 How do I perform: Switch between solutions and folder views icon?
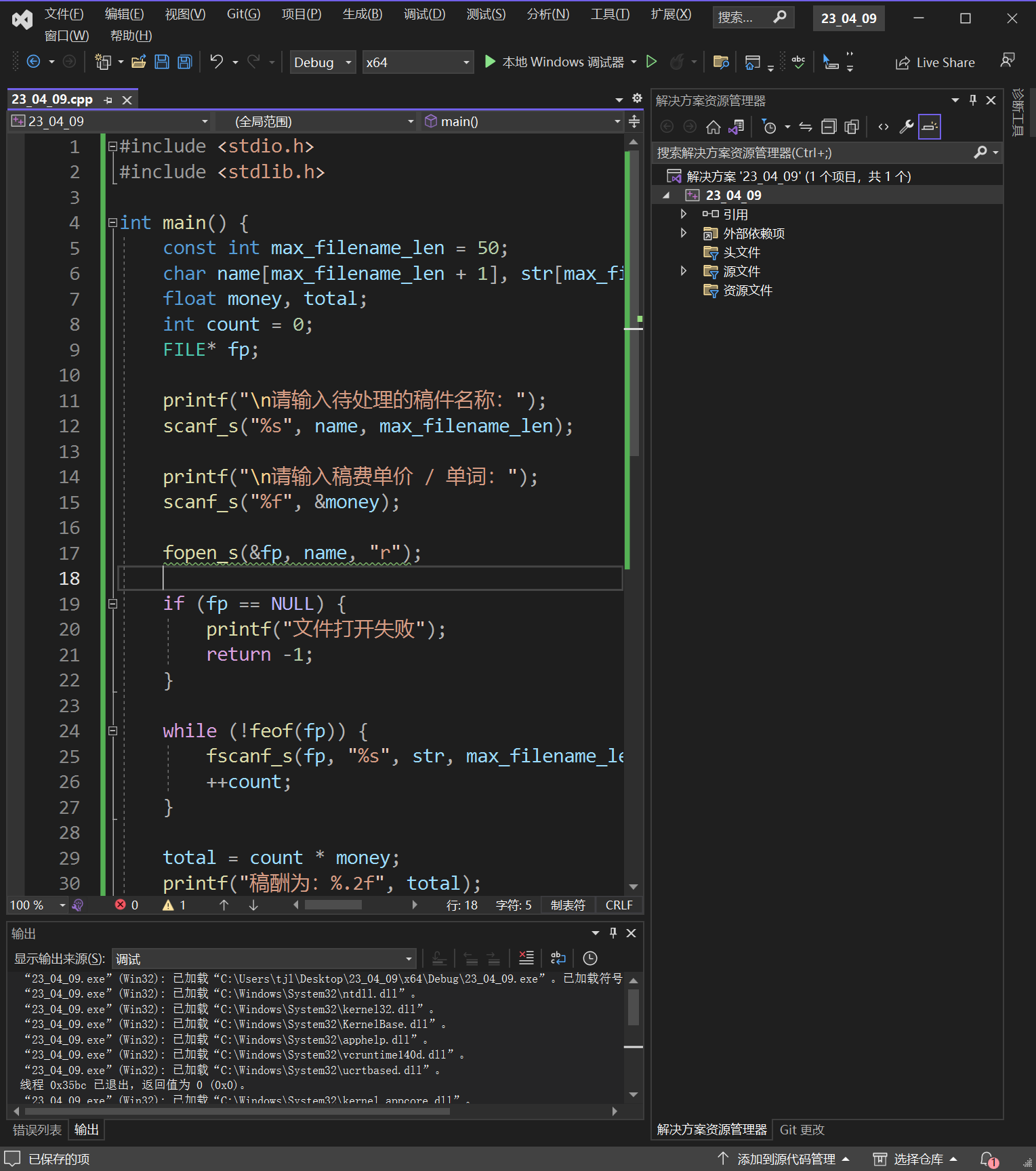click(737, 127)
